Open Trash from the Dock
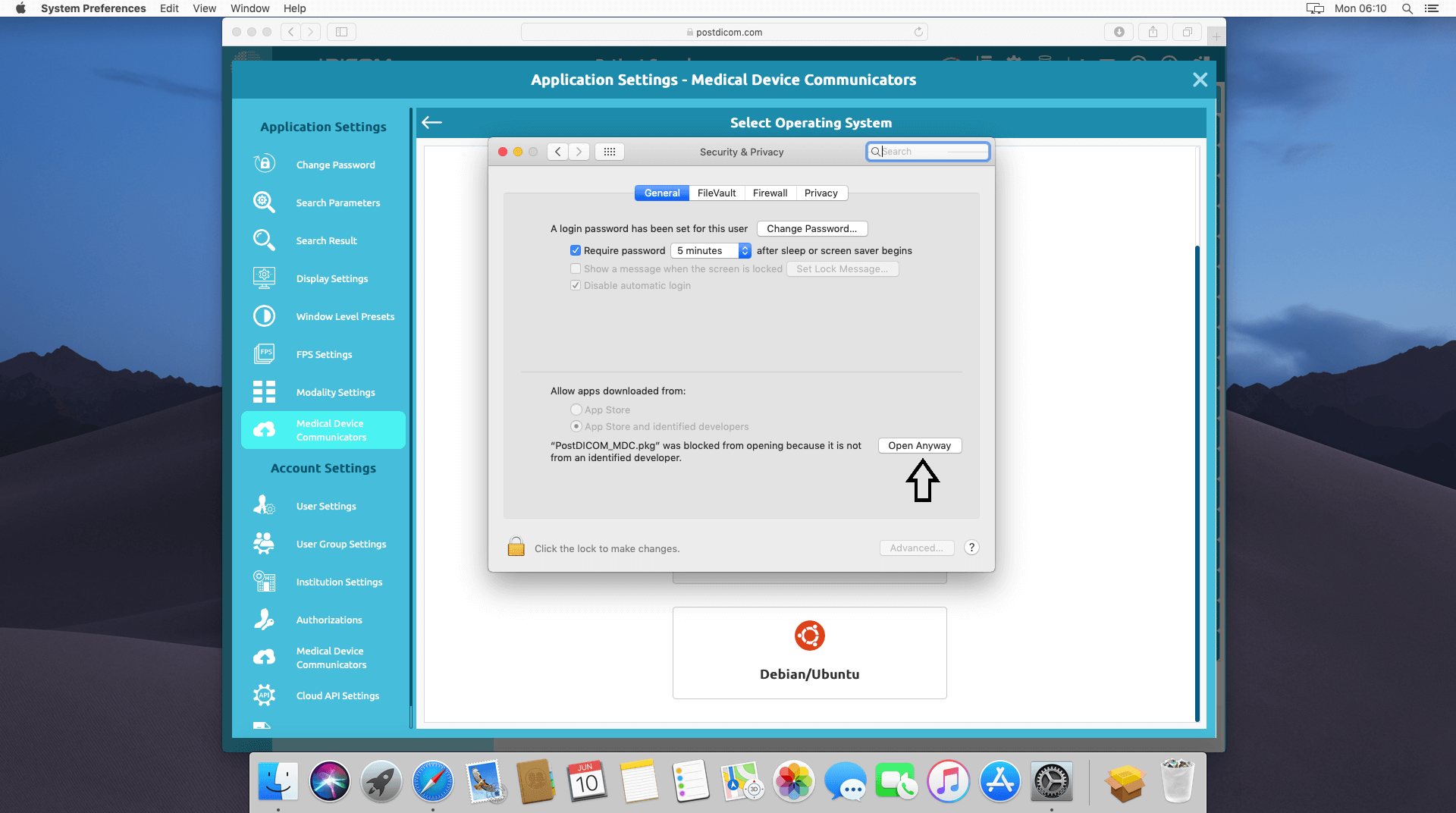This screenshot has height=813, width=1456. coord(1178,781)
